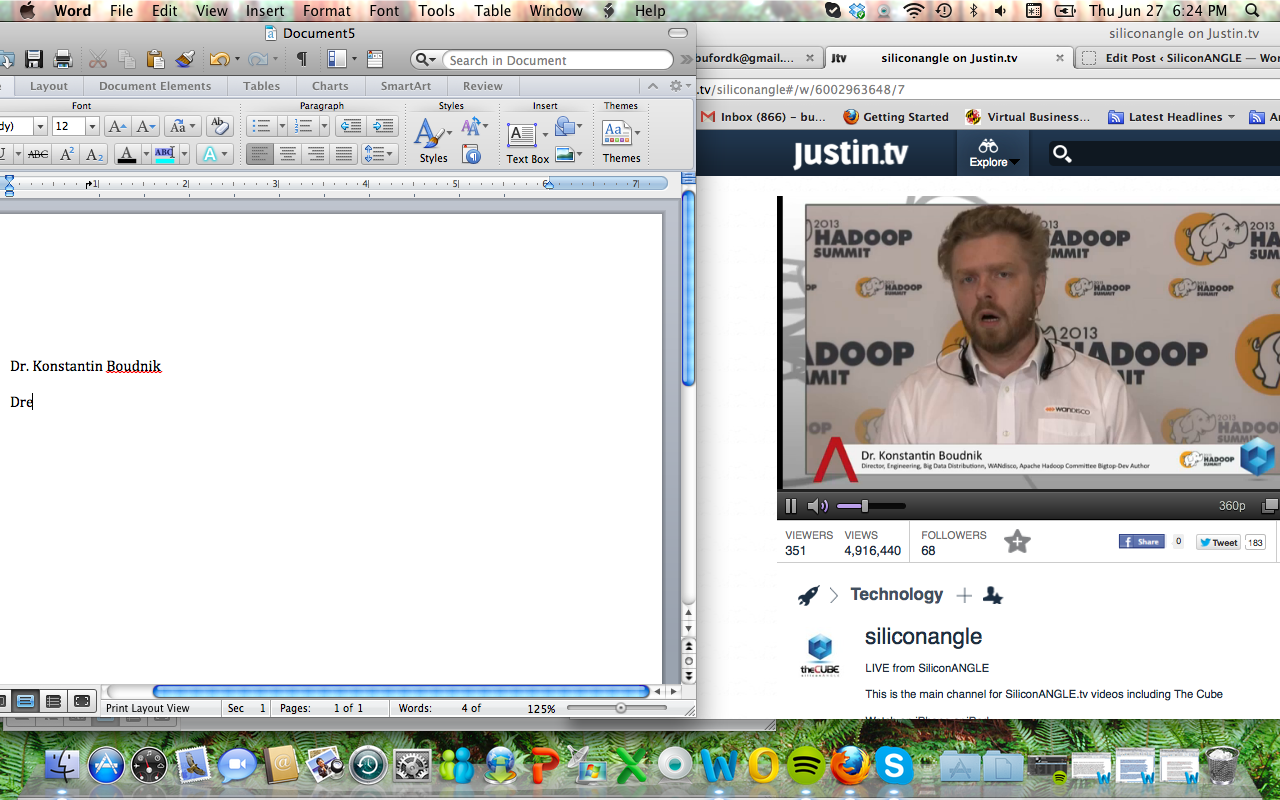
Task: Adjust the Word zoom slider
Action: 620,708
